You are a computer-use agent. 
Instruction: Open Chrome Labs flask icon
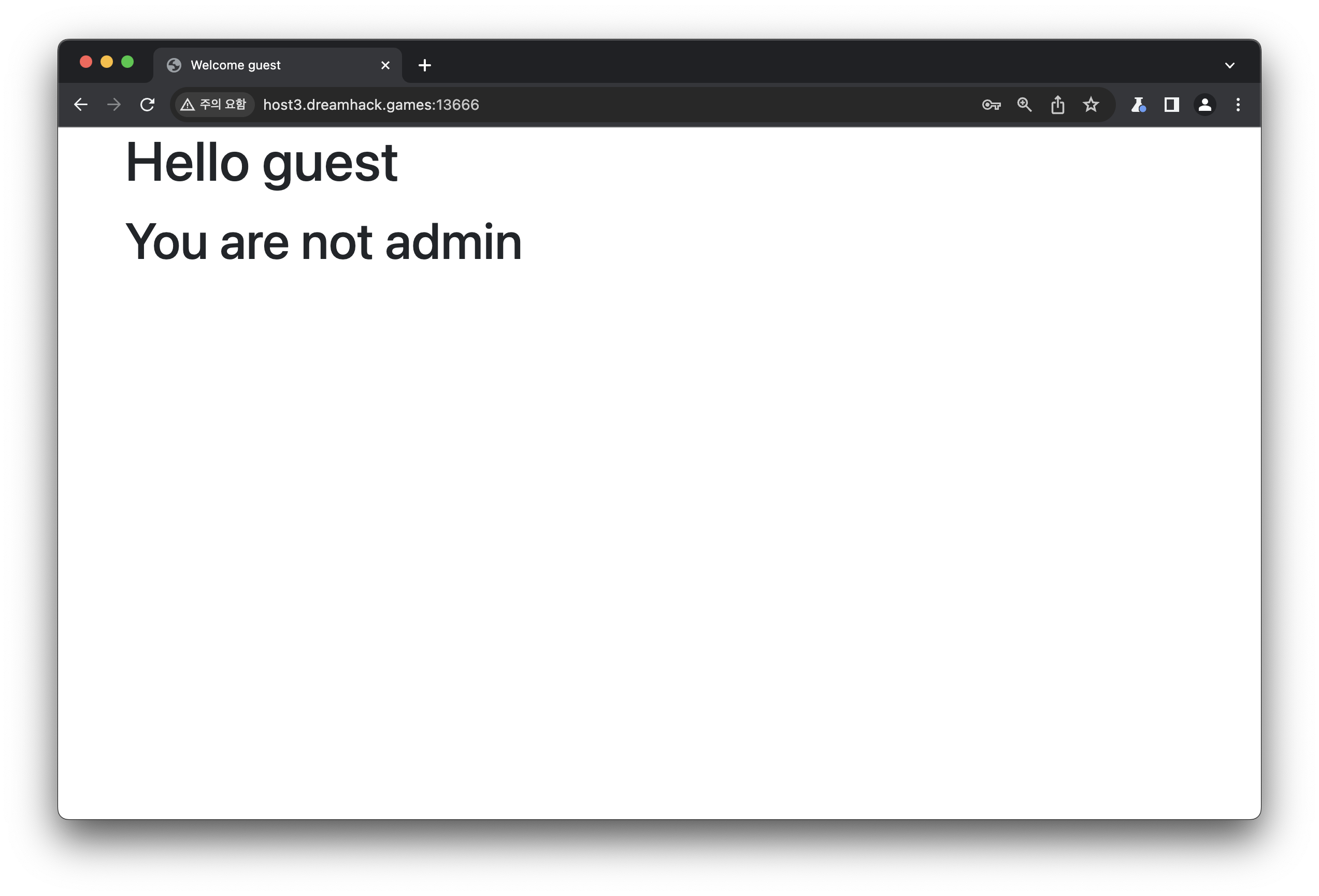click(x=1138, y=105)
